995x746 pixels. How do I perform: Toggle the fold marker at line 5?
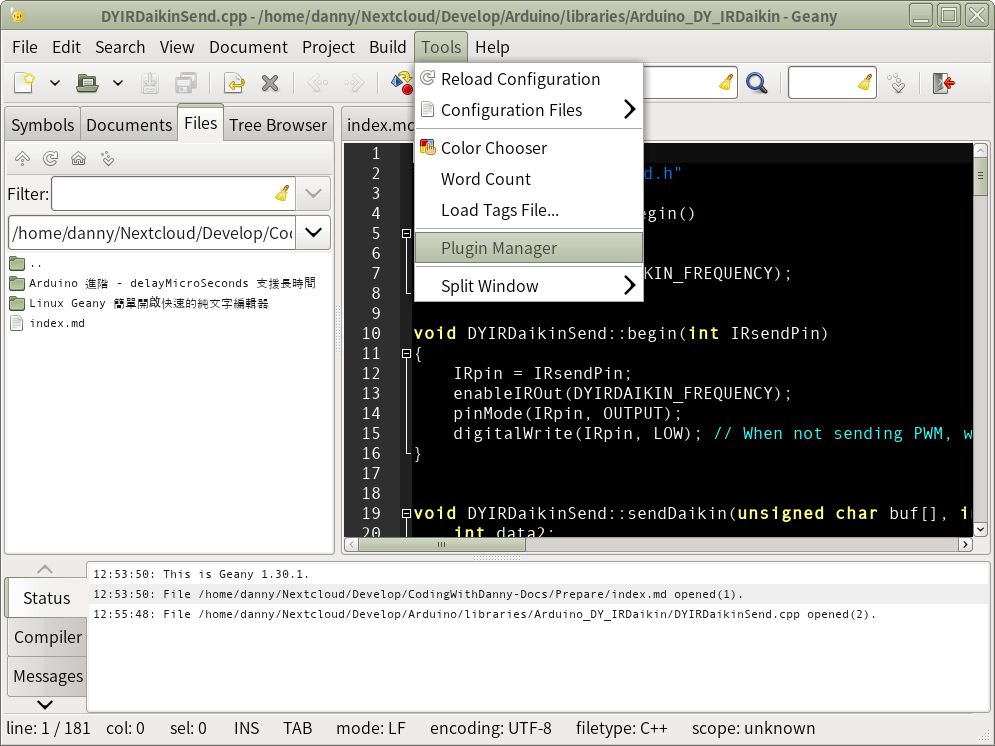pos(406,233)
